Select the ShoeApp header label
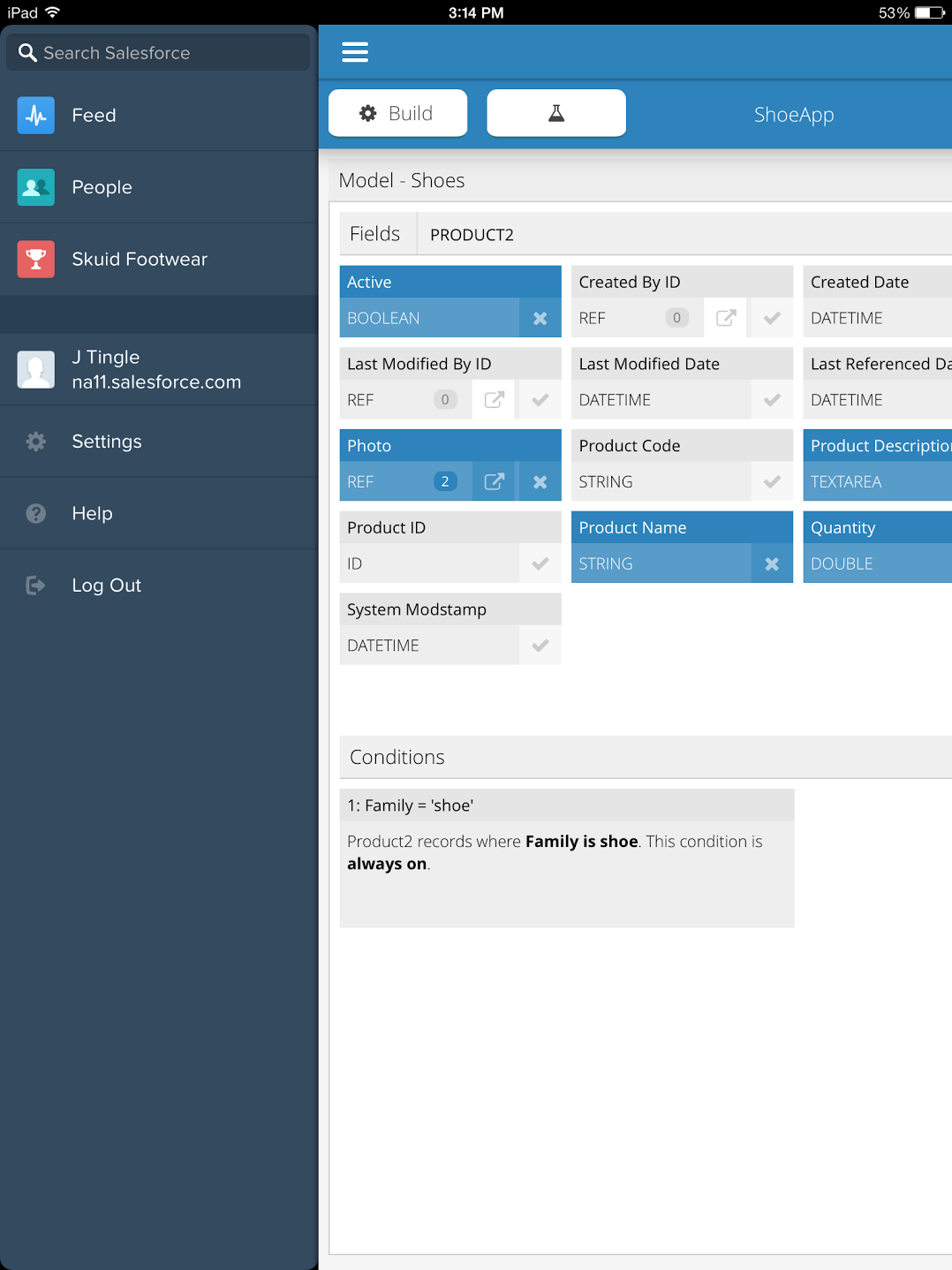This screenshot has height=1270, width=952. [794, 115]
